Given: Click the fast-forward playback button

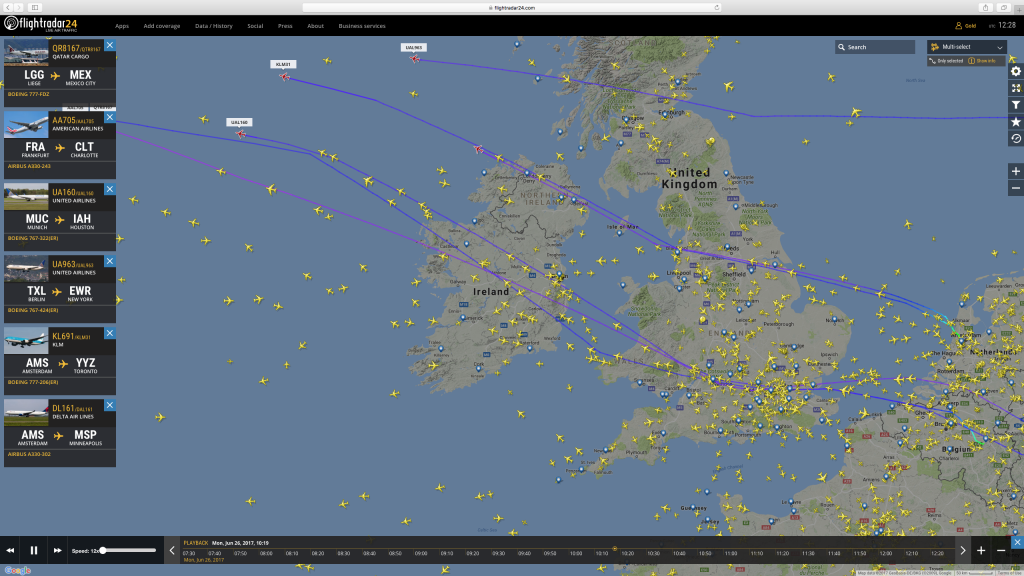Looking at the screenshot, I should coord(57,551).
